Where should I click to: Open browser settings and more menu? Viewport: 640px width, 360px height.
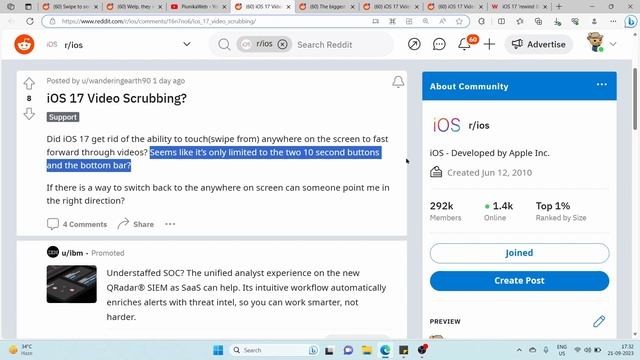click(x=613, y=21)
